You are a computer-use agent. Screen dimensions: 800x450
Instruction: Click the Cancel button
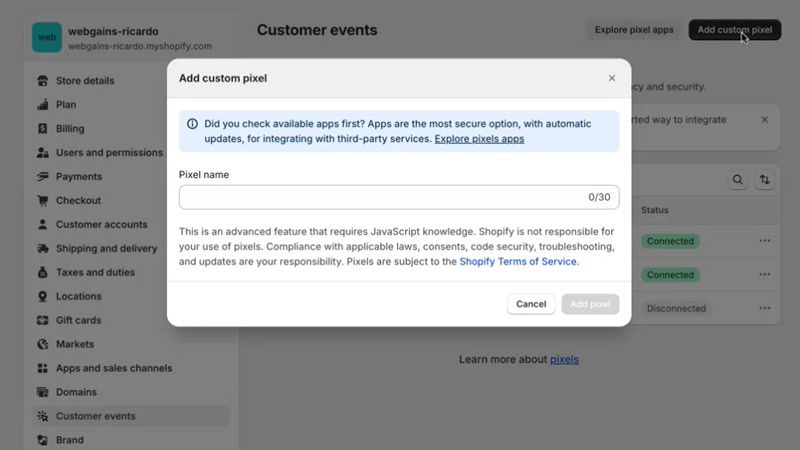click(531, 304)
